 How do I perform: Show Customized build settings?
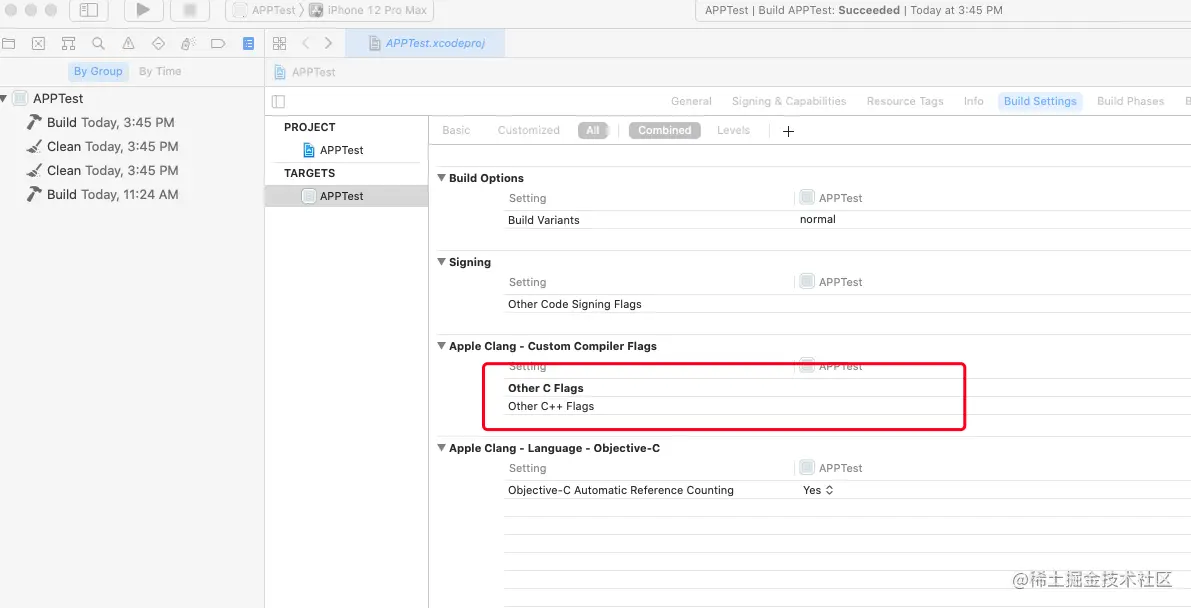coord(529,130)
